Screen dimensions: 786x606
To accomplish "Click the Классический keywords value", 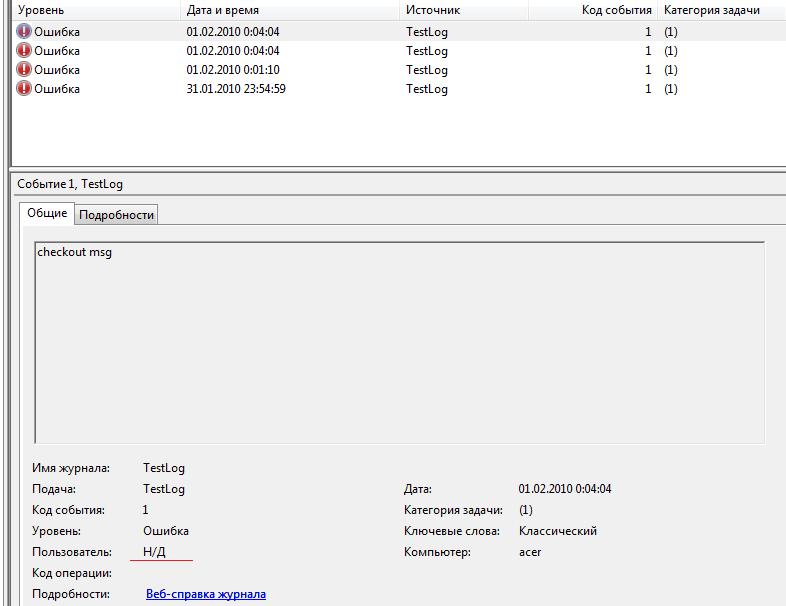I will pos(557,531).
